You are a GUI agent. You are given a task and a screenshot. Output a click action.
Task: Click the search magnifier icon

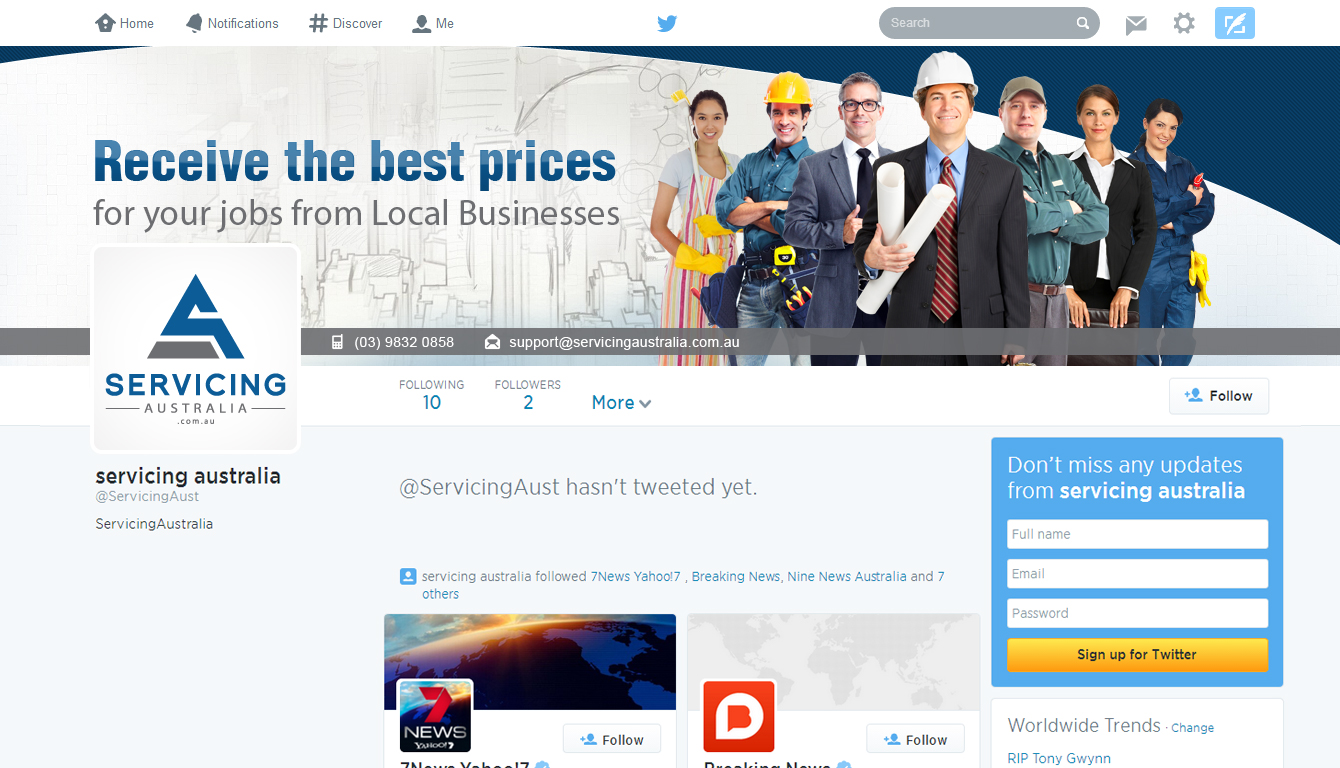tap(1083, 23)
